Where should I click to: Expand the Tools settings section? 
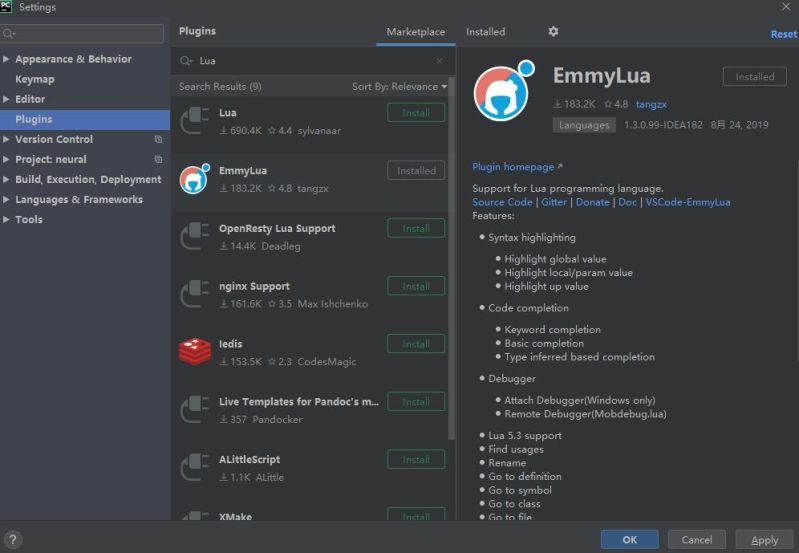pos(6,219)
